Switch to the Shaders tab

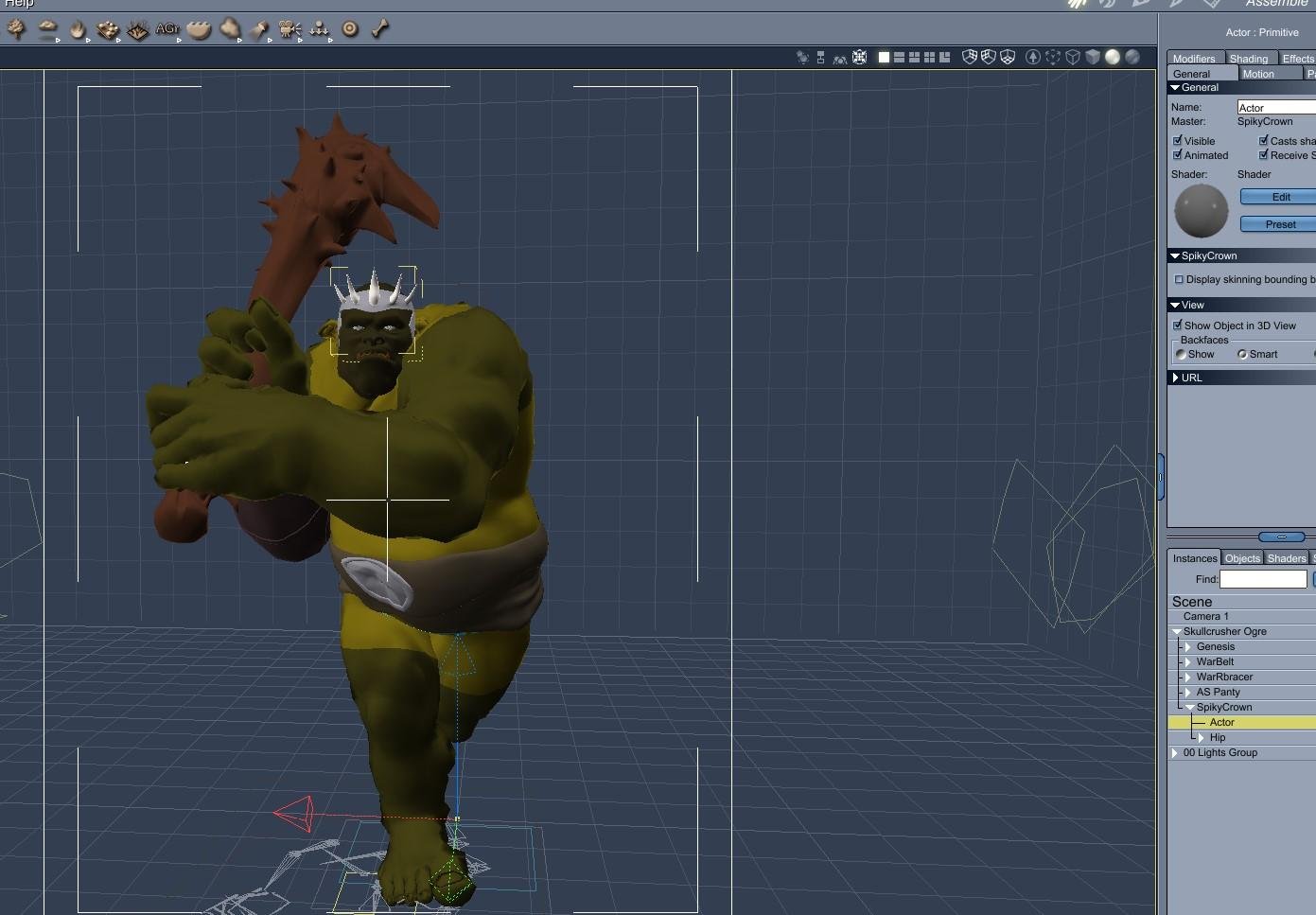pos(1287,558)
